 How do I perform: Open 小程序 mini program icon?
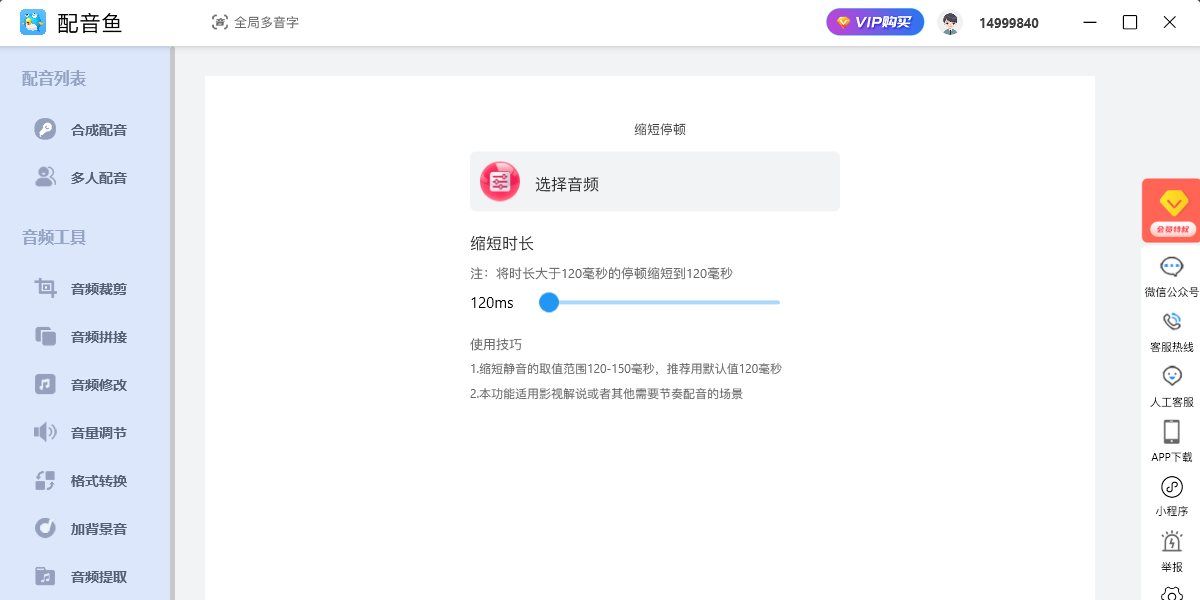1171,487
